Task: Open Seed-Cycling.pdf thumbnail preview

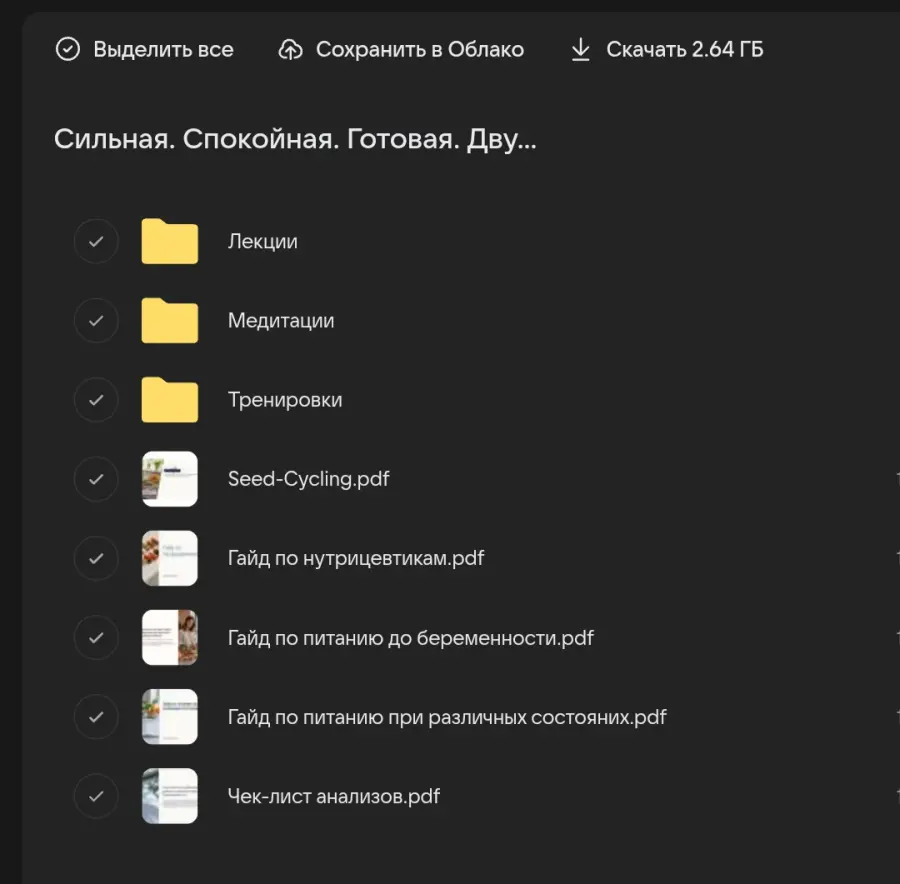Action: [169, 479]
